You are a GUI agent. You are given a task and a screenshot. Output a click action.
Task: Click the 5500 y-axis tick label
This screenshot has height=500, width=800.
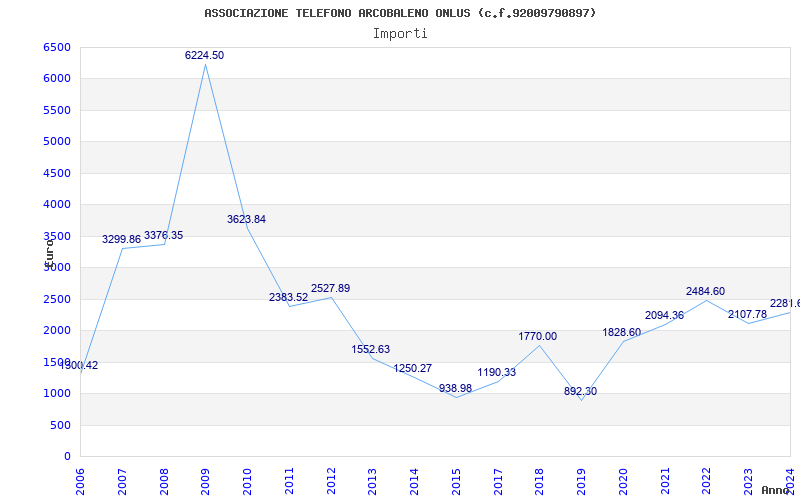[x=57, y=110]
